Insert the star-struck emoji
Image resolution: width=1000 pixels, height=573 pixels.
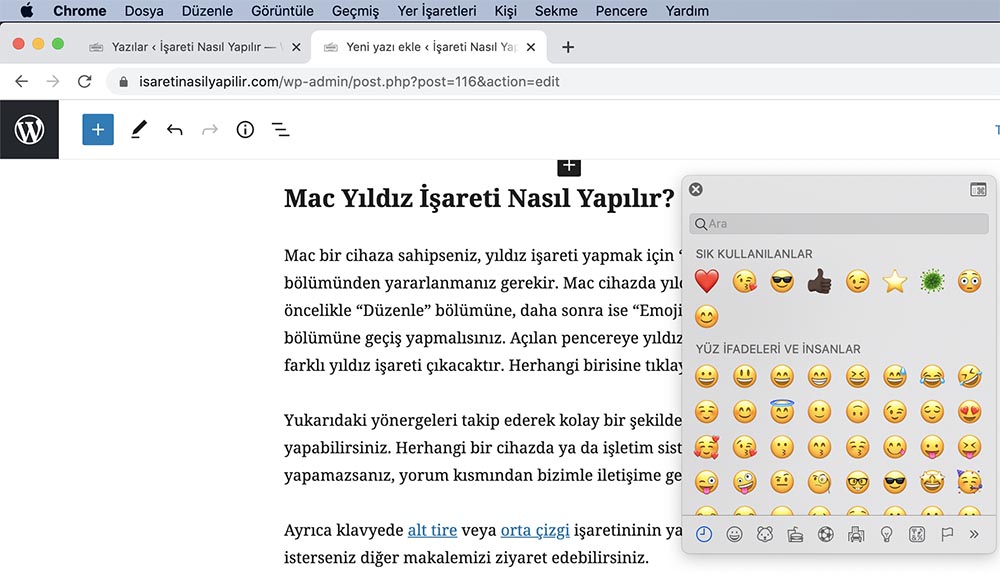(x=932, y=482)
